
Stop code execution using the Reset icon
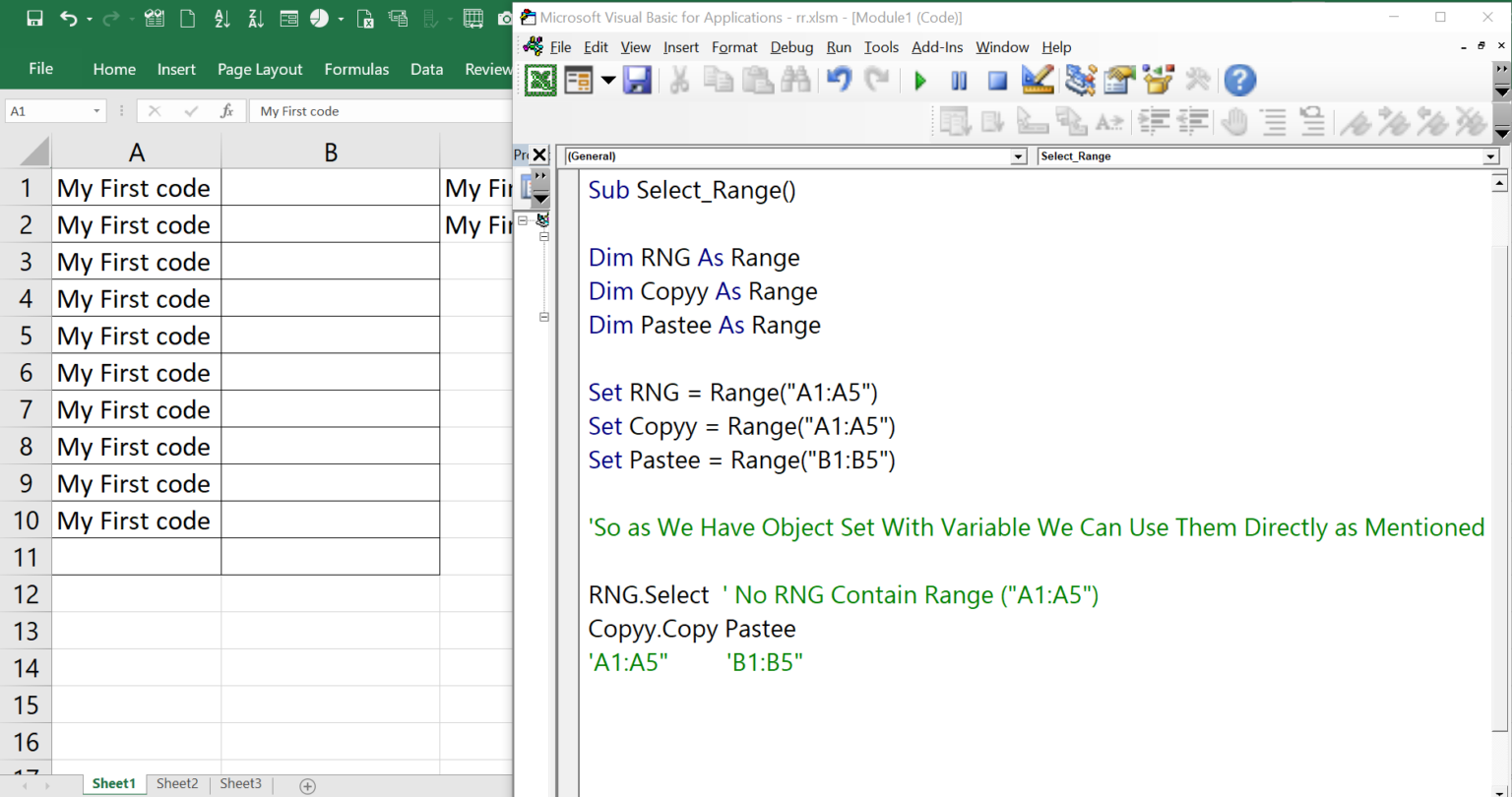997,80
